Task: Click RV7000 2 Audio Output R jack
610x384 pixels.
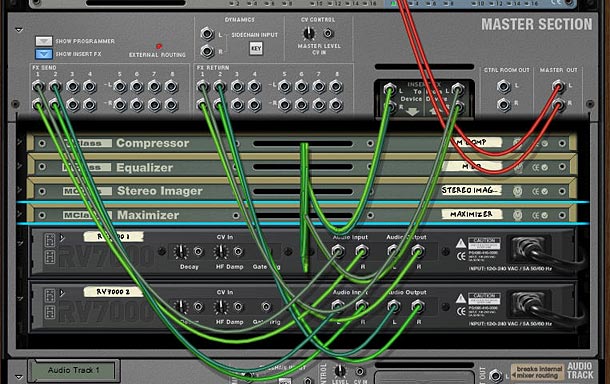Action: click(417, 307)
